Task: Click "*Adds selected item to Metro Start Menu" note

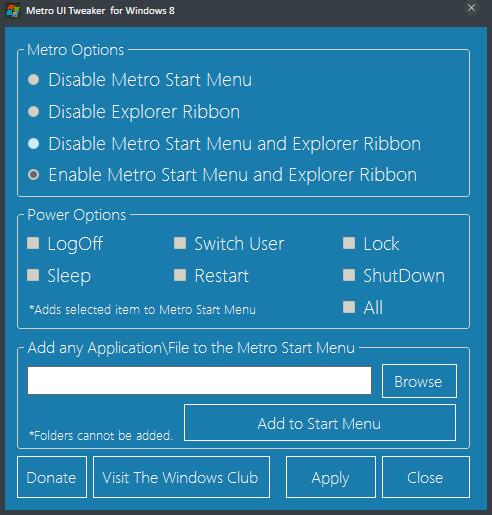Action: [x=142, y=310]
